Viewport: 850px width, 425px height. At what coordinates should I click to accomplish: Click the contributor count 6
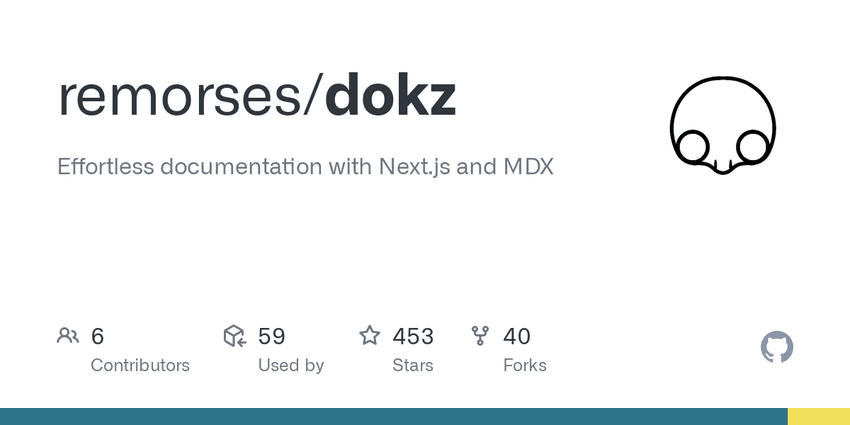[x=97, y=336]
